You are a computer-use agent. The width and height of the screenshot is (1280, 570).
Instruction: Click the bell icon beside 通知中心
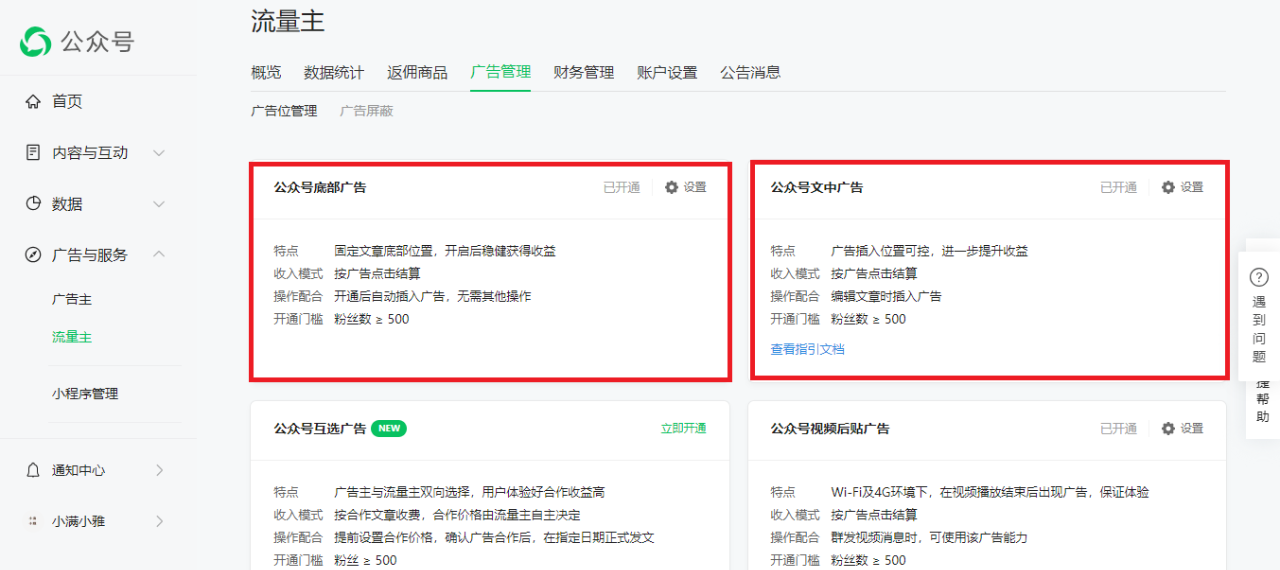tap(33, 470)
